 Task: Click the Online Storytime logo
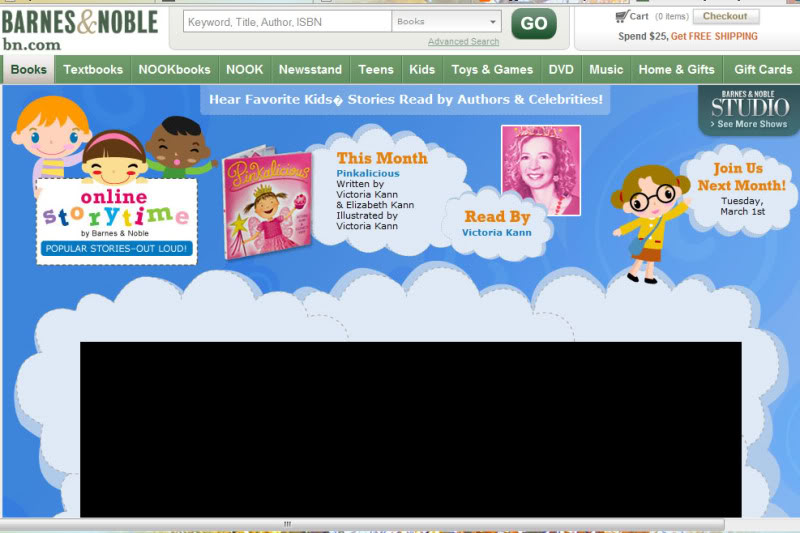tap(116, 221)
